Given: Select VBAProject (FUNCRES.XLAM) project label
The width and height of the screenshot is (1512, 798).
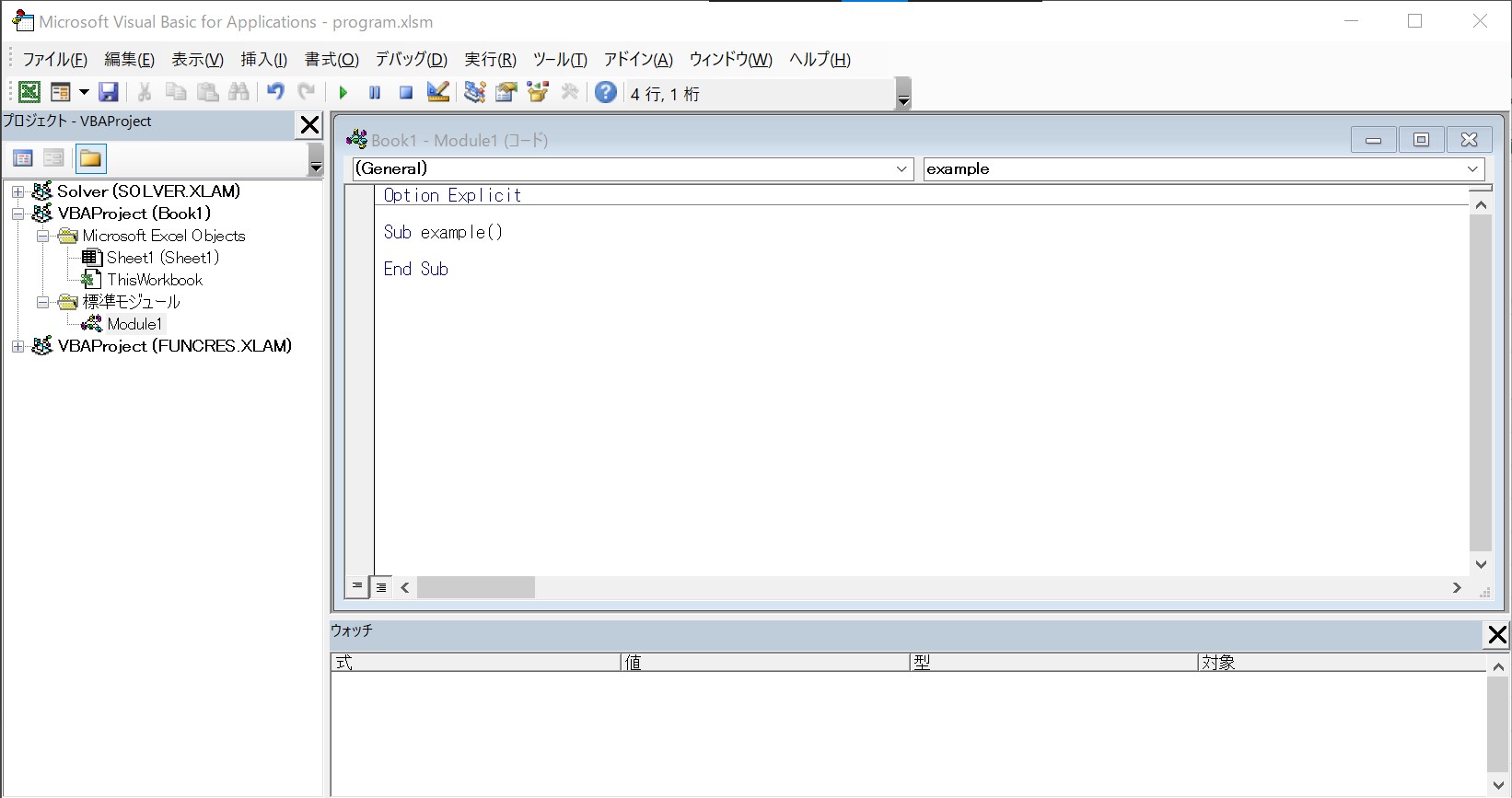Looking at the screenshot, I should click(175, 346).
